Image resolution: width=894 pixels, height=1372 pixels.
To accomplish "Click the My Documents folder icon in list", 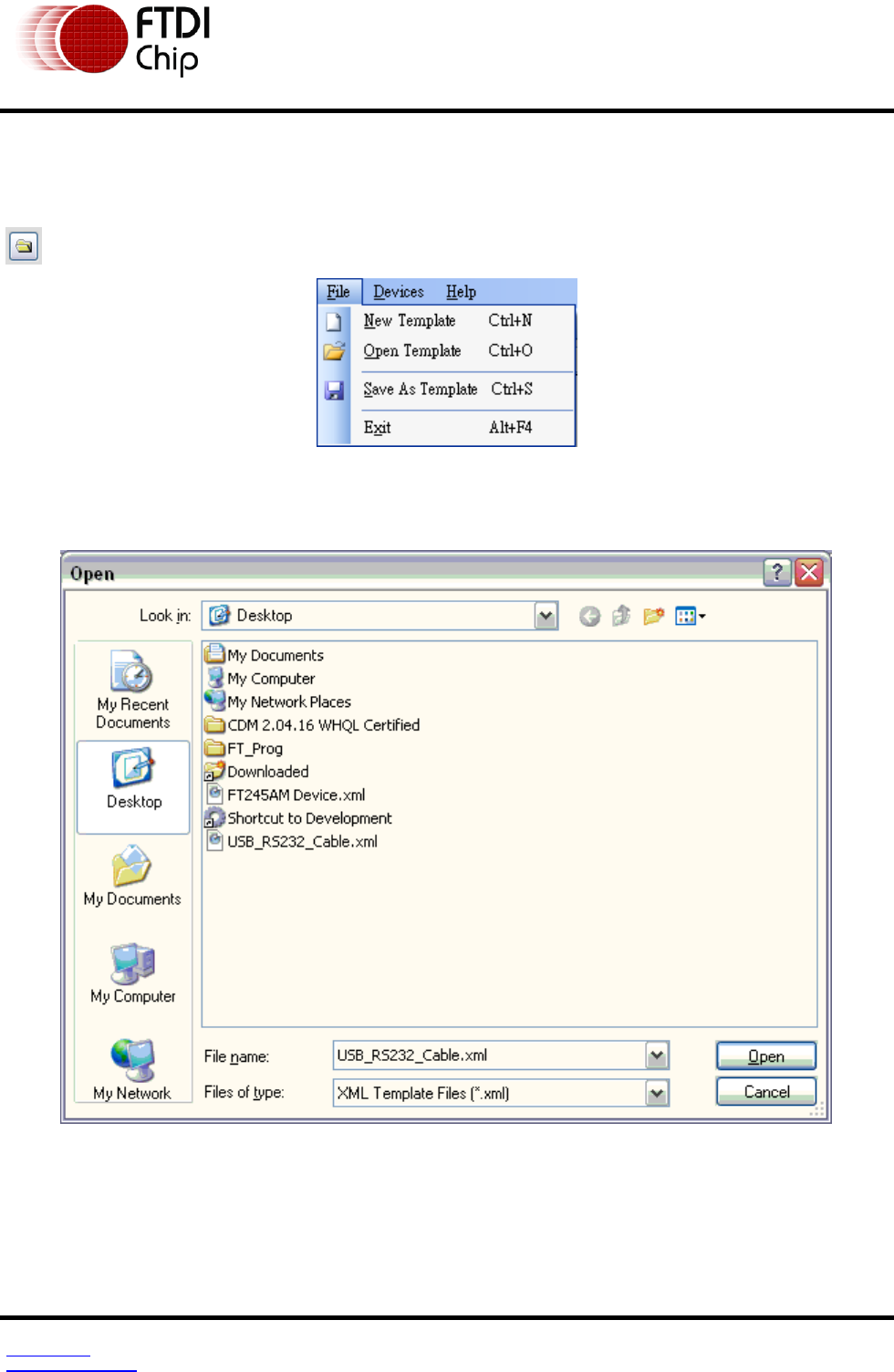I will [214, 654].
